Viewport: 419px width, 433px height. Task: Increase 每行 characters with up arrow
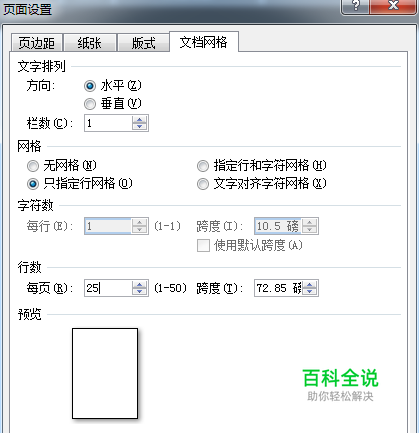click(x=139, y=223)
